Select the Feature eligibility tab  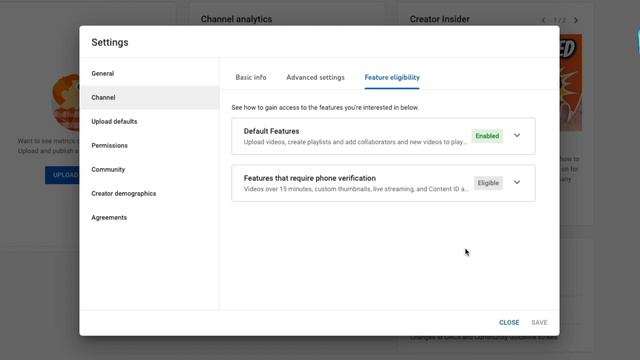coord(392,77)
